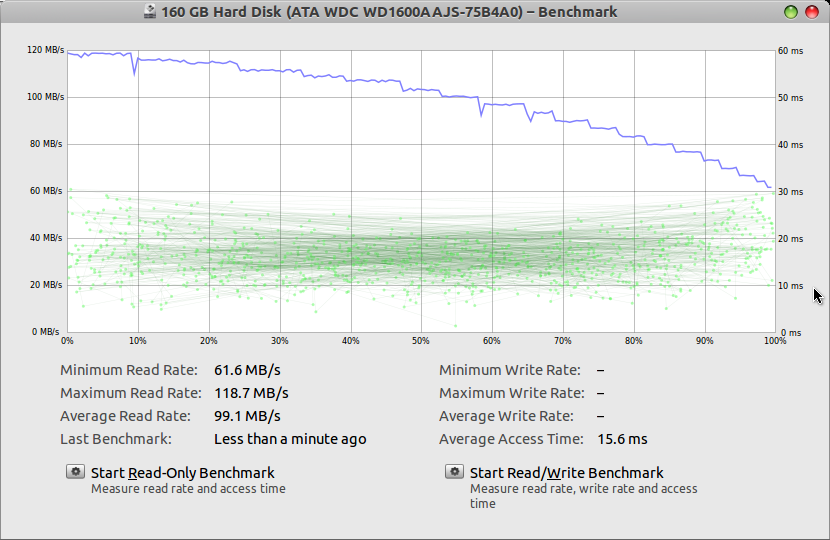Click the Minimum Write Rate label
830x540 pixels.
(x=509, y=370)
